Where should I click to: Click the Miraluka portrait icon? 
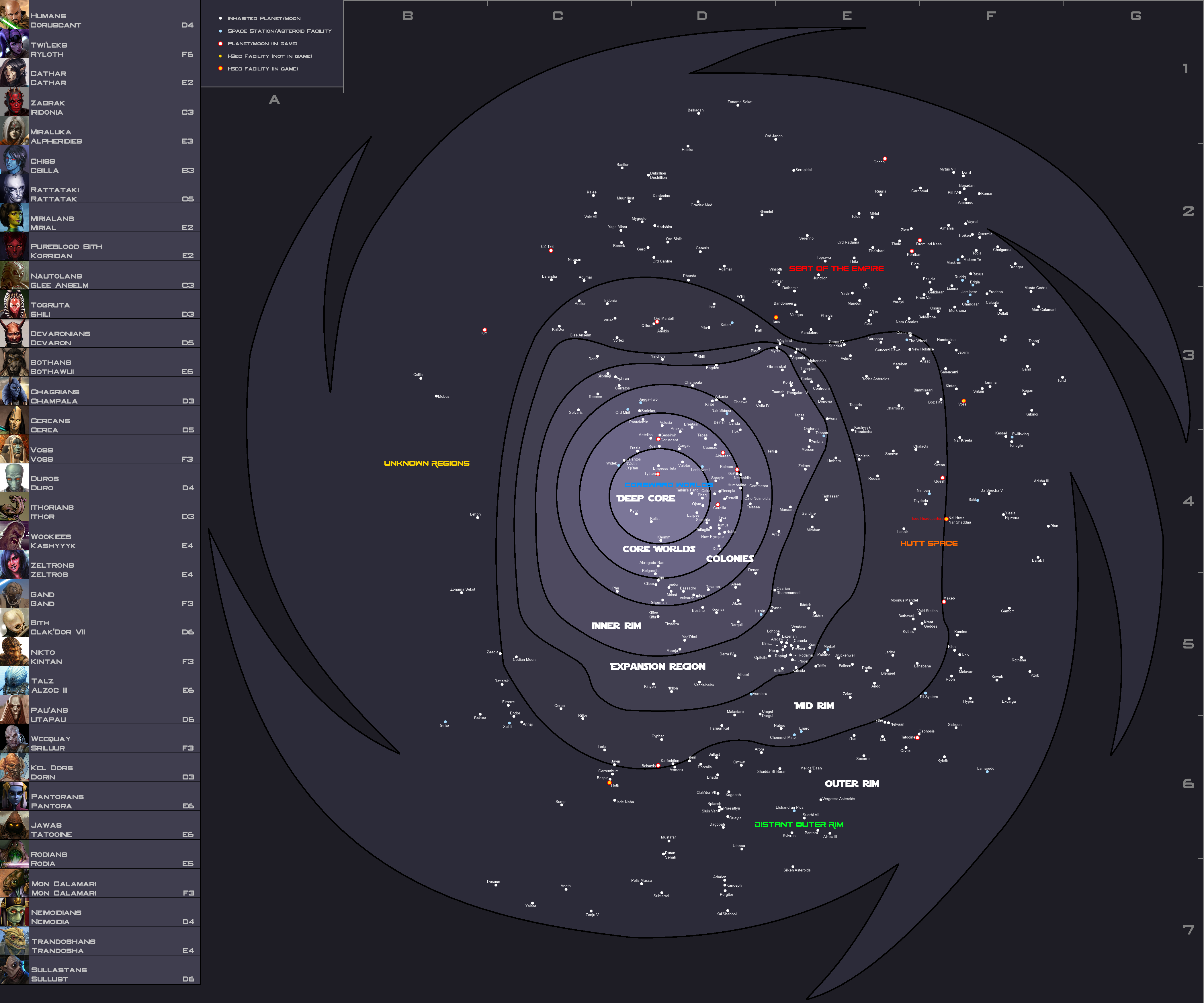tap(14, 130)
